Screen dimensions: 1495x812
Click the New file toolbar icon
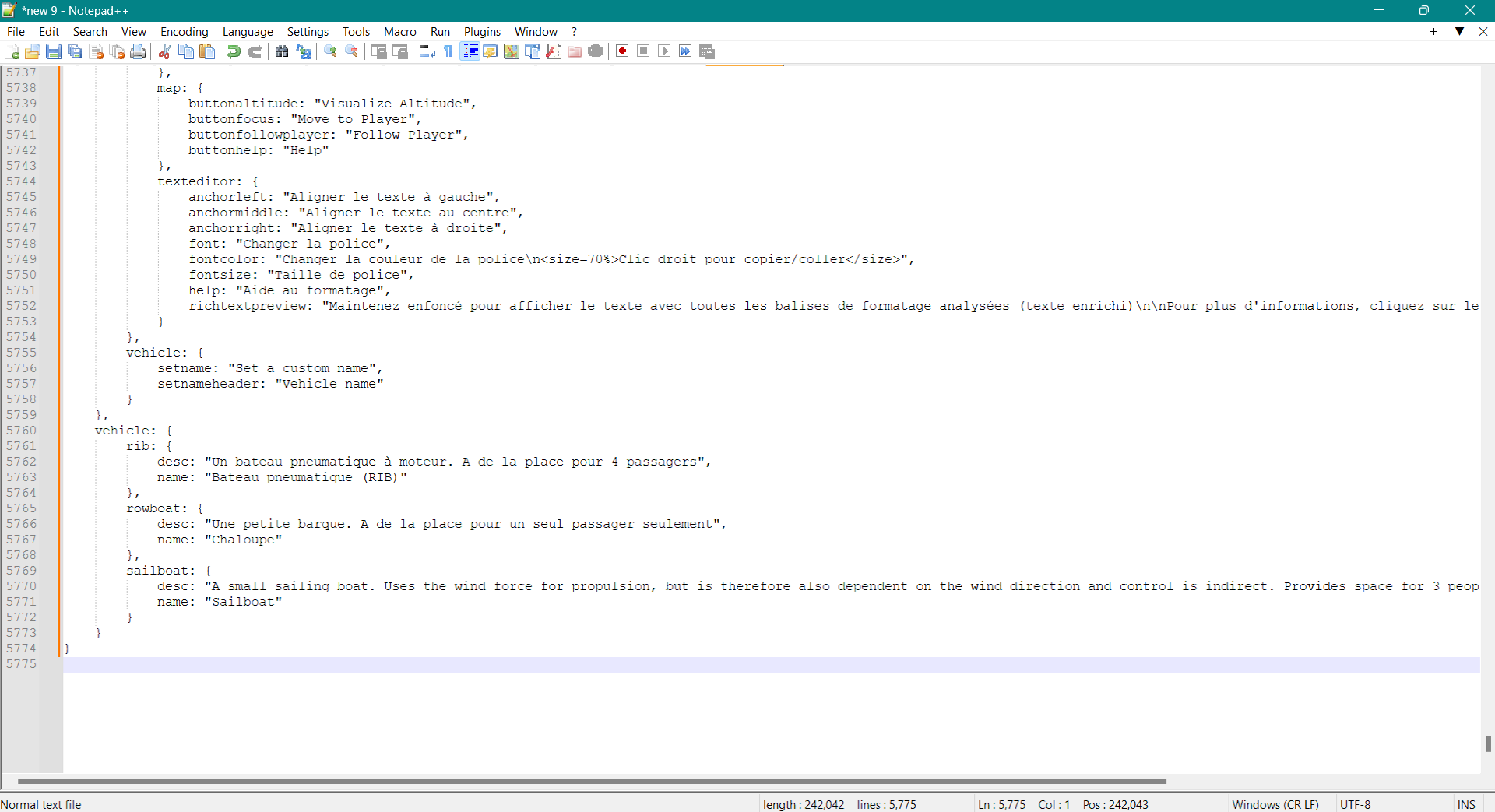pos(12,51)
